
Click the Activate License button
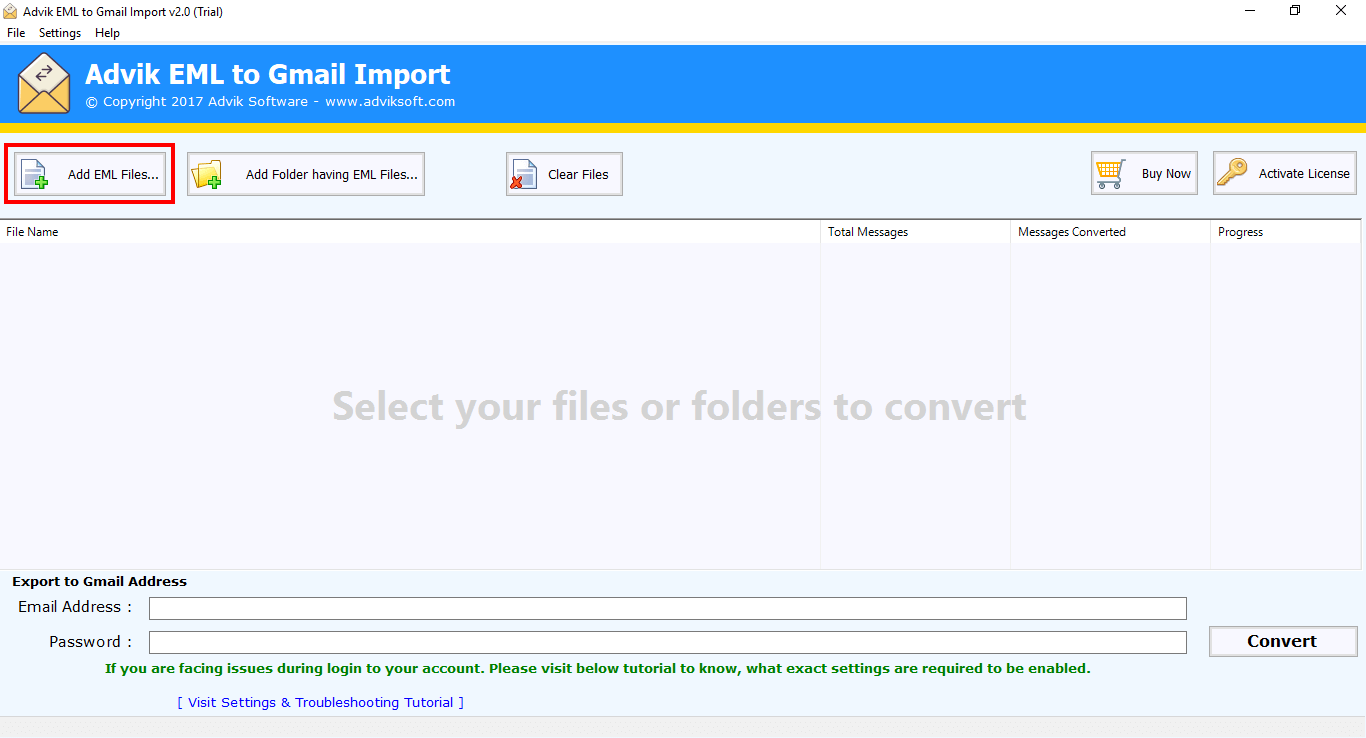1285,173
